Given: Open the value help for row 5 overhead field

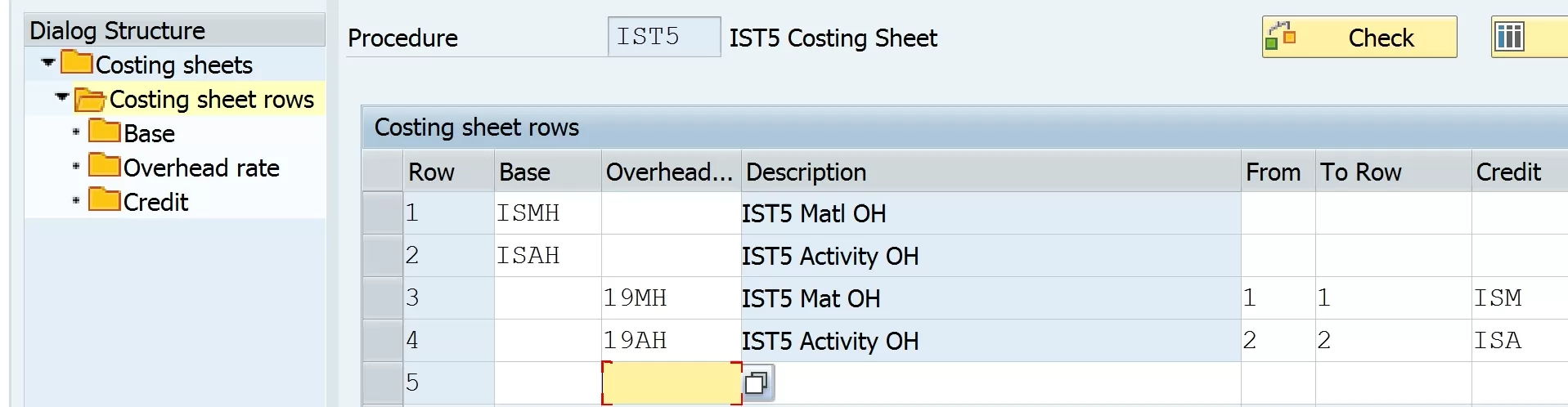Looking at the screenshot, I should 757,382.
